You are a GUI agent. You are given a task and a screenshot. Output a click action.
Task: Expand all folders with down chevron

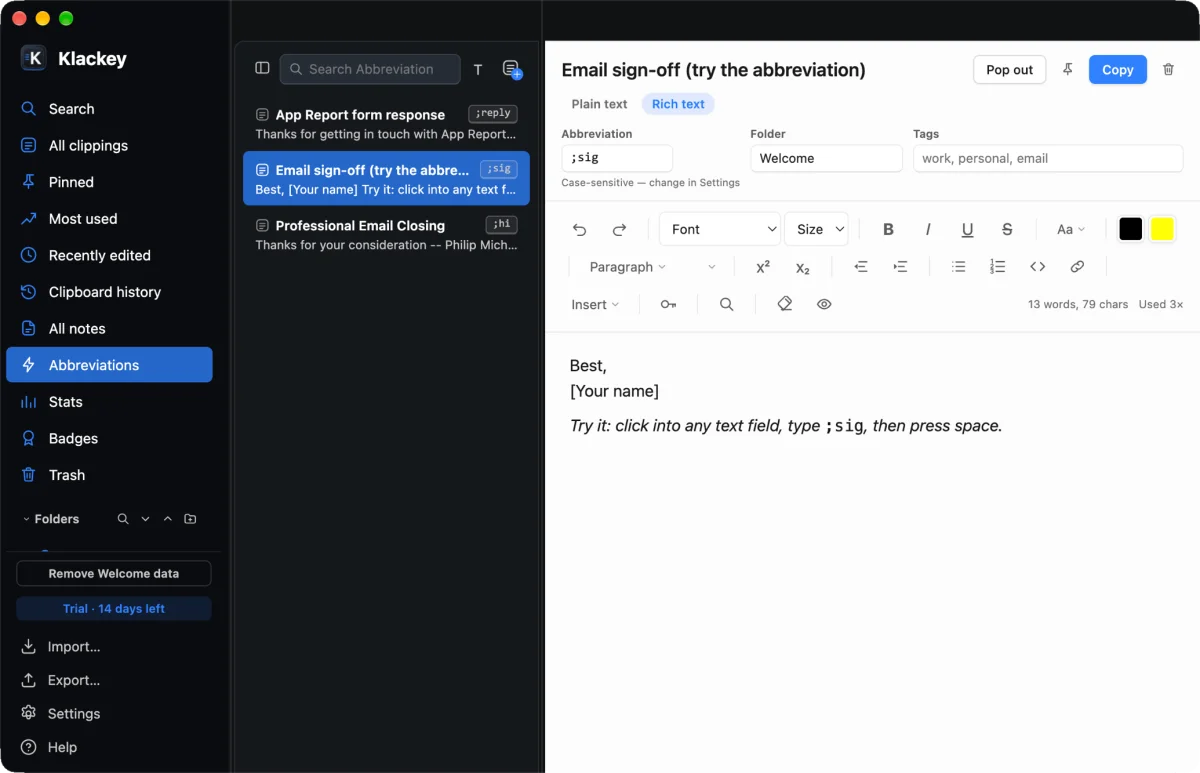pos(145,519)
